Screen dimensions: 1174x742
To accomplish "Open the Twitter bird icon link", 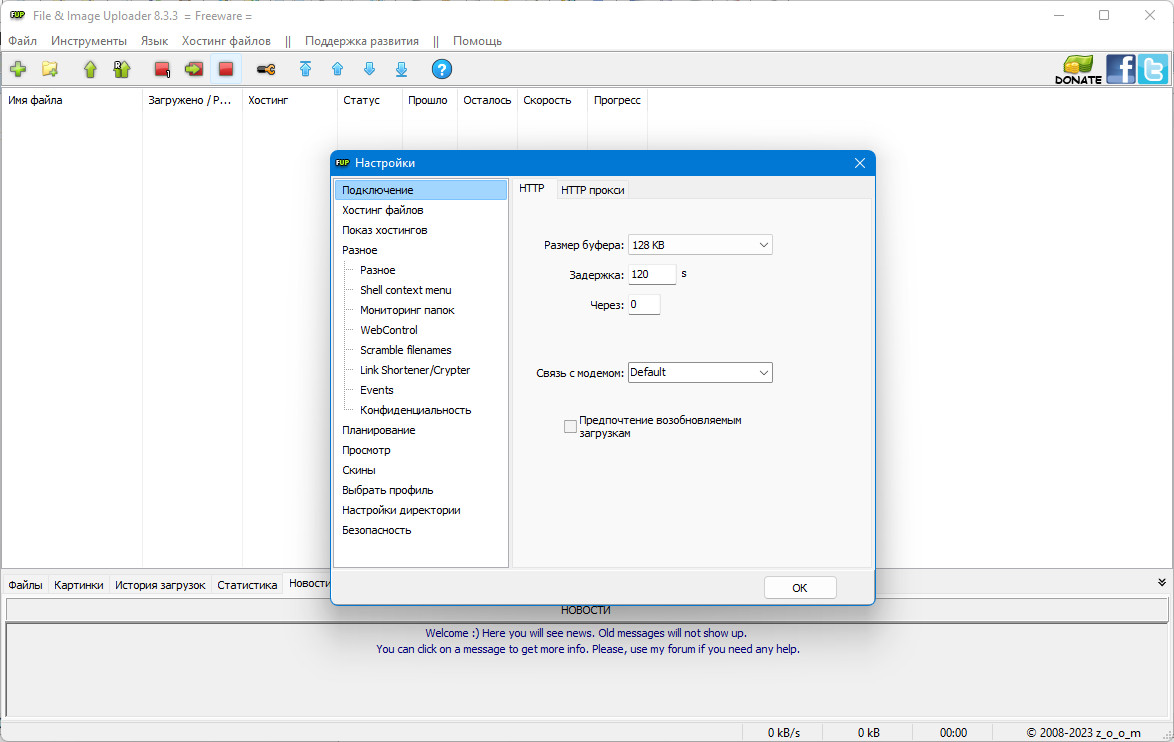I will 1153,70.
